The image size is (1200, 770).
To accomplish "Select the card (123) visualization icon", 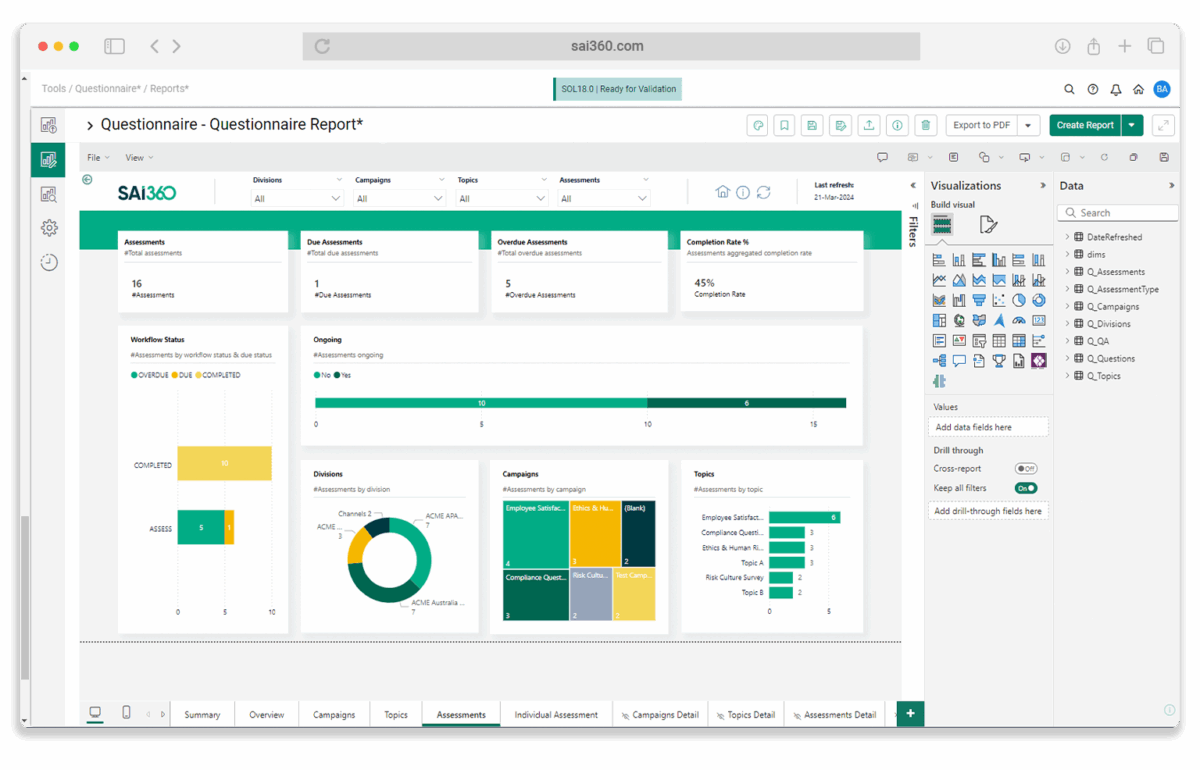I will (x=1039, y=321).
